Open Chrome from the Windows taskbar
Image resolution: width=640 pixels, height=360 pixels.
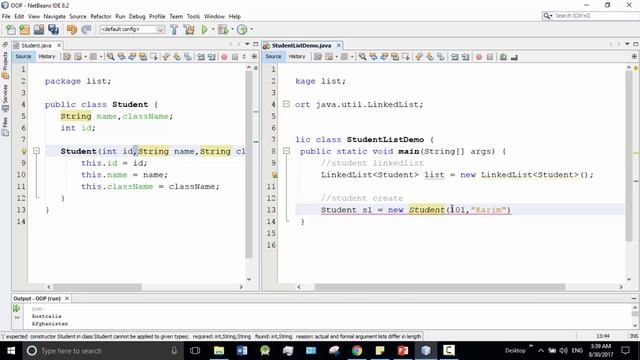pos(357,351)
